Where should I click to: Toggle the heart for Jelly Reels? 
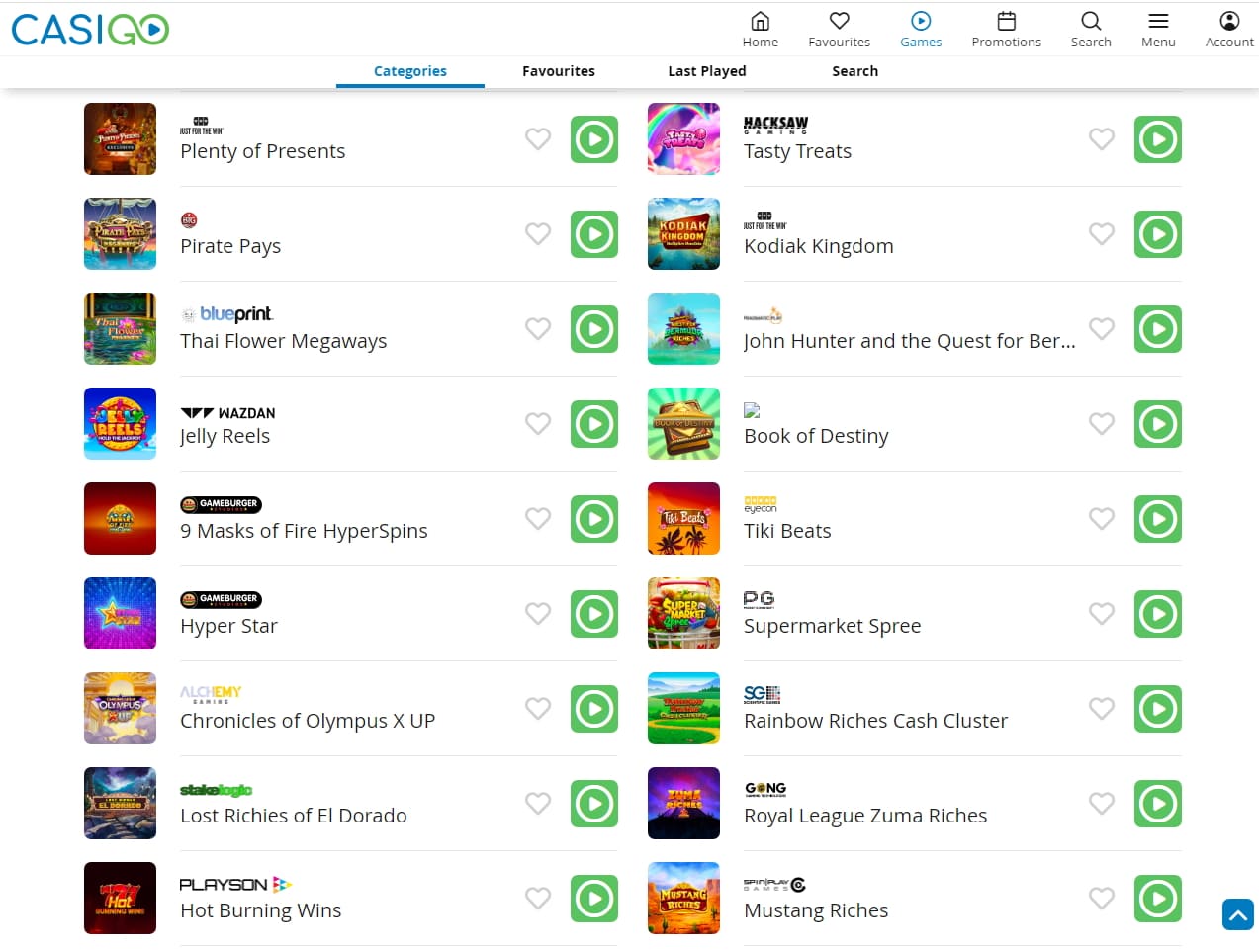(538, 424)
